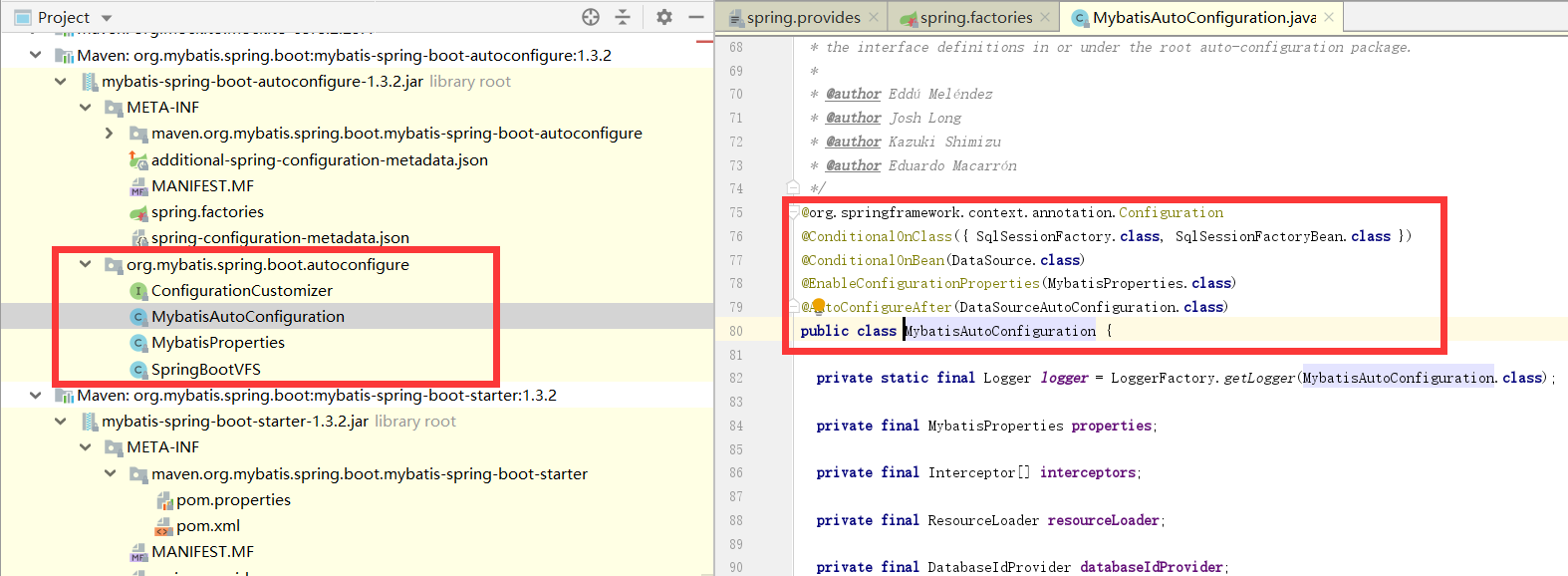Collapse Maven mybatis-spring-boot-starter node
This screenshot has height=576, width=1568.
tap(36, 395)
